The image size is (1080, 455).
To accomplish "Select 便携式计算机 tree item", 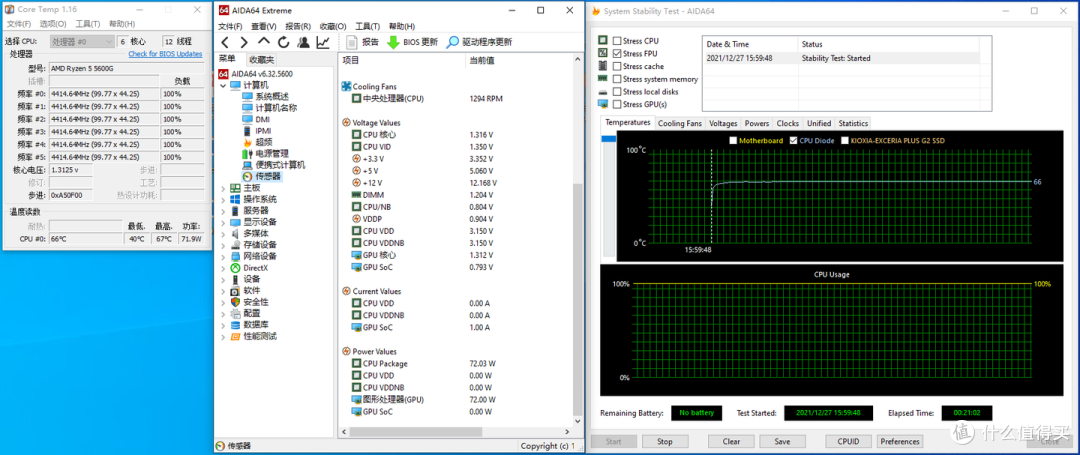I will point(273,165).
